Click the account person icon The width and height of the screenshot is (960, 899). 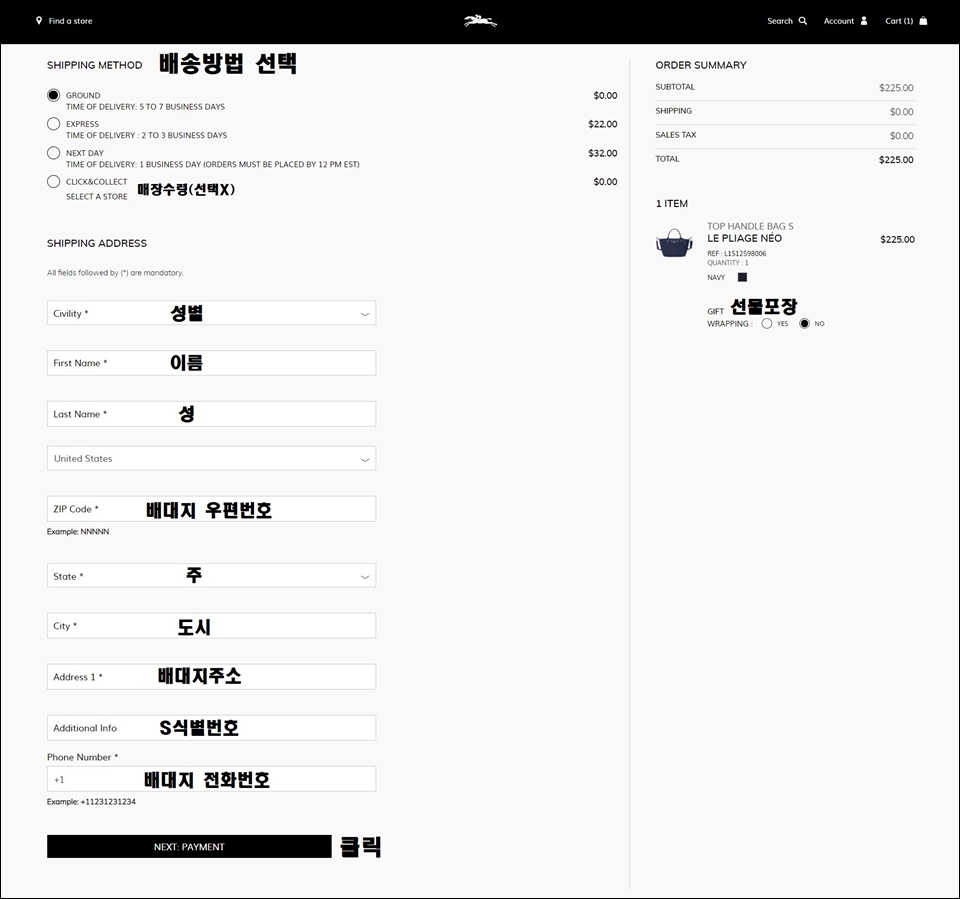click(x=864, y=21)
